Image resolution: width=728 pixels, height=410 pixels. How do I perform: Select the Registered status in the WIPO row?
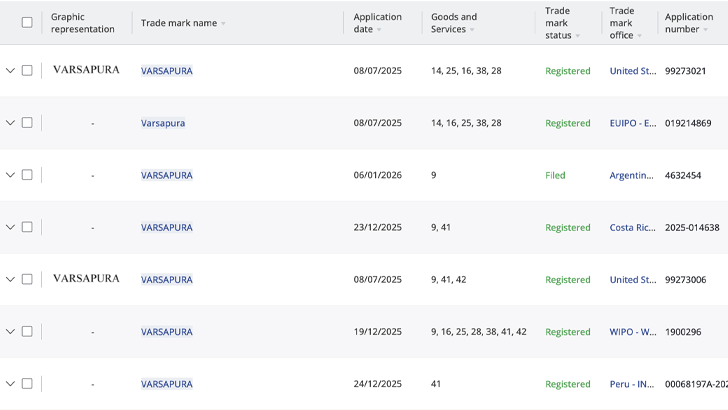pos(567,332)
